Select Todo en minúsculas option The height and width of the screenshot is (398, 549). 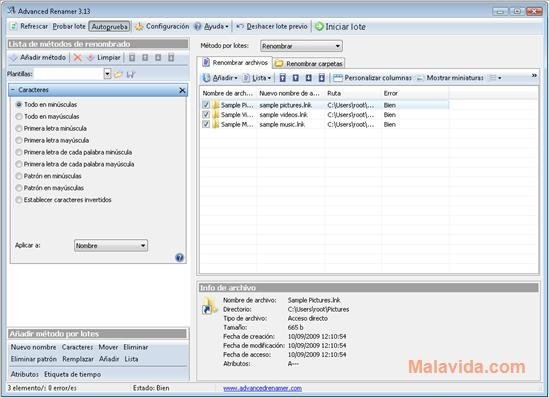tap(46, 104)
